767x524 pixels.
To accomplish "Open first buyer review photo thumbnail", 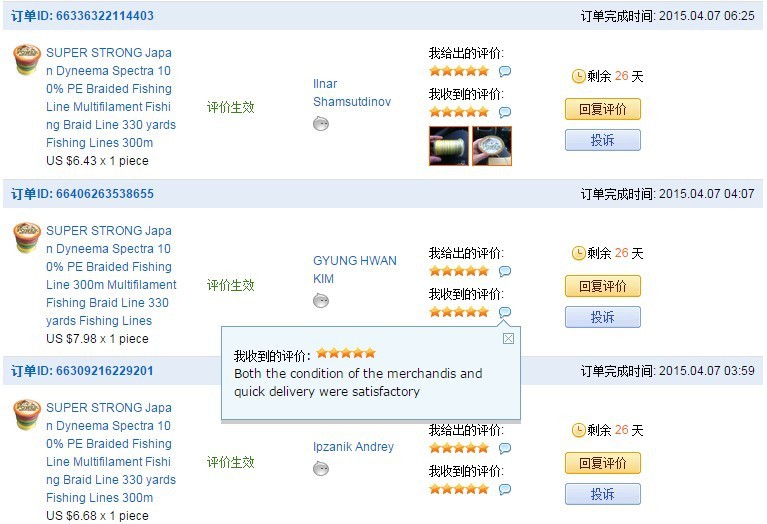I will coord(448,146).
